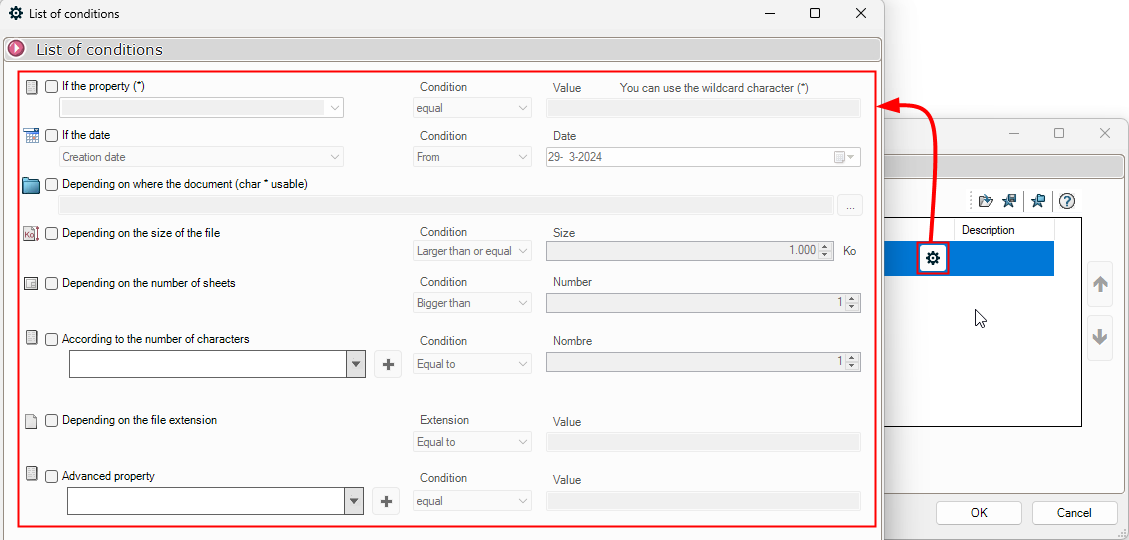Open the Larger than or equal dropdown
The height and width of the screenshot is (540, 1129).
(x=472, y=251)
